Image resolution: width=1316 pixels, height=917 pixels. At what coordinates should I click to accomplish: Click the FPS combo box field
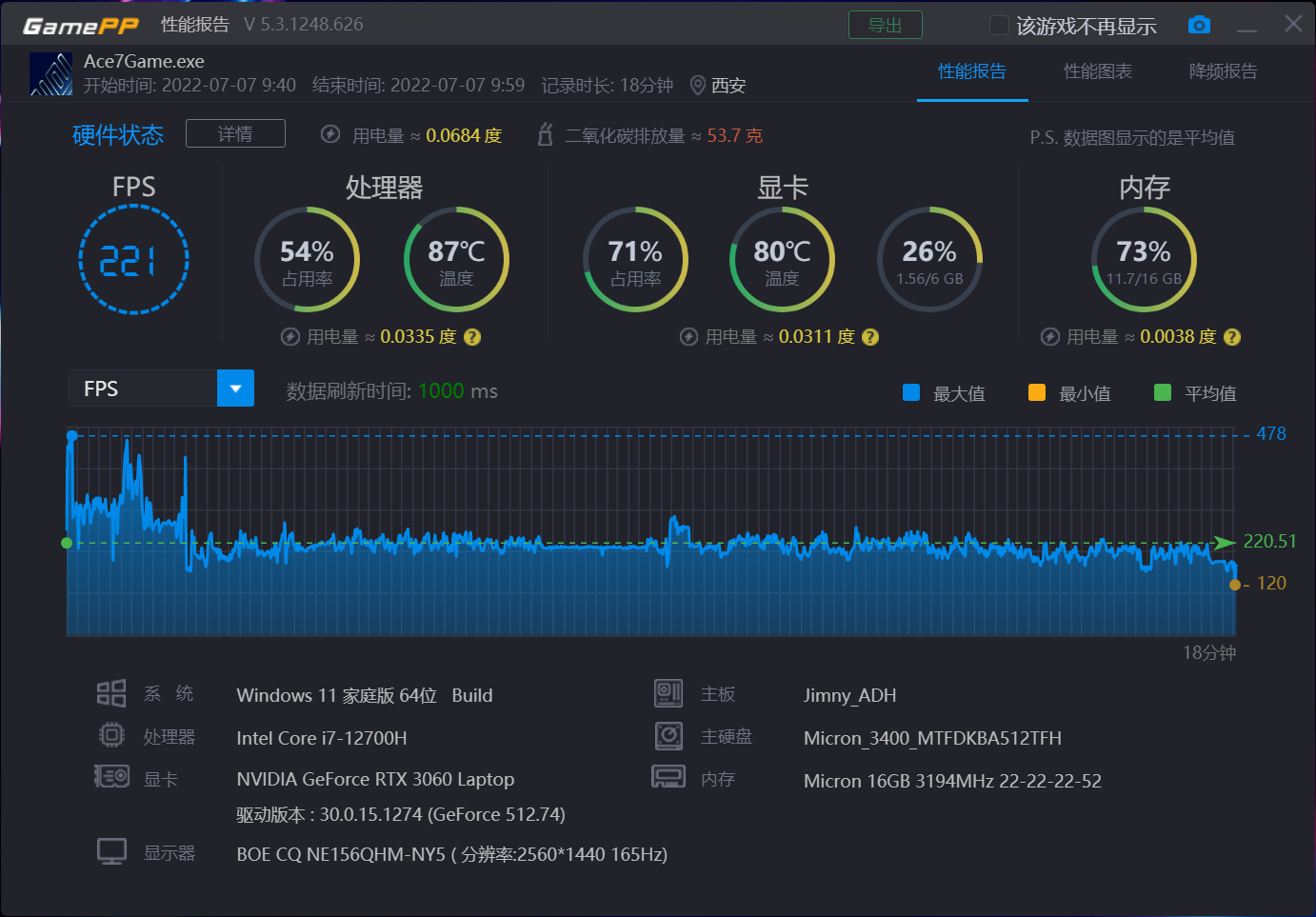(x=161, y=389)
